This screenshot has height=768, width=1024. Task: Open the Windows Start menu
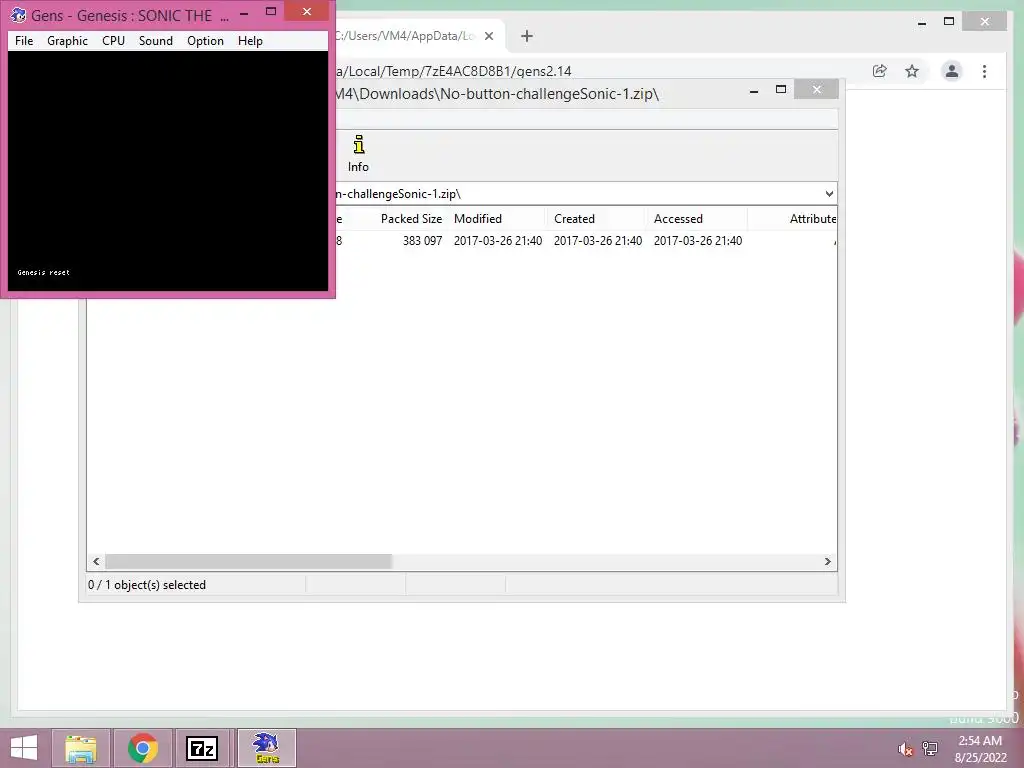tap(24, 748)
